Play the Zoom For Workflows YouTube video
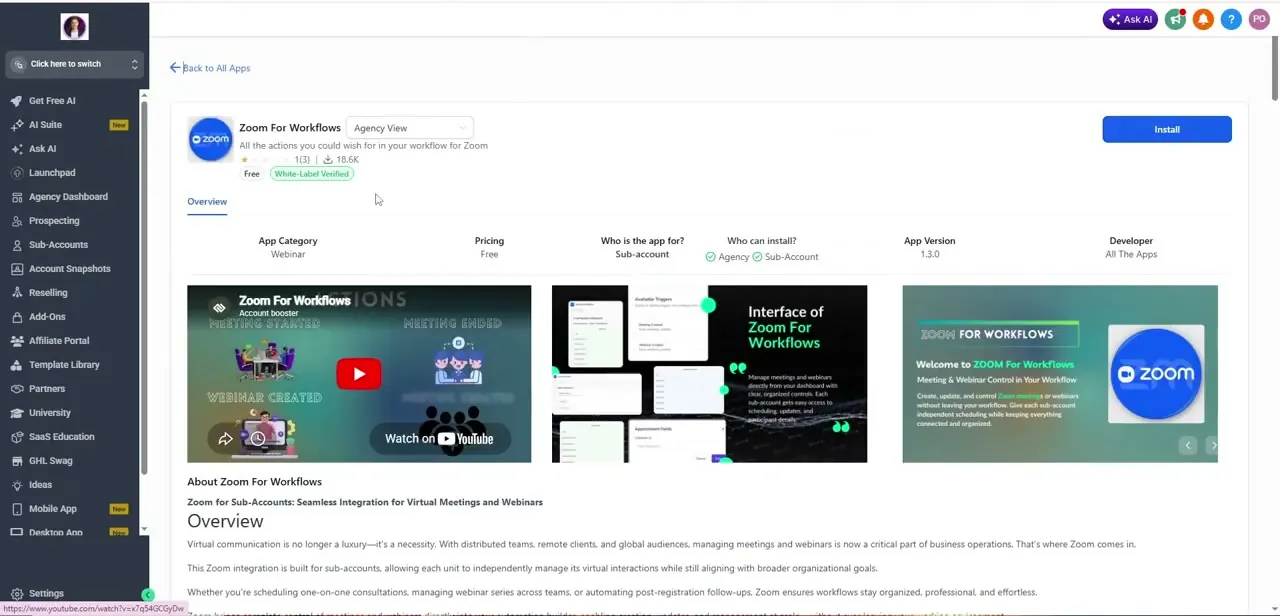 [359, 374]
